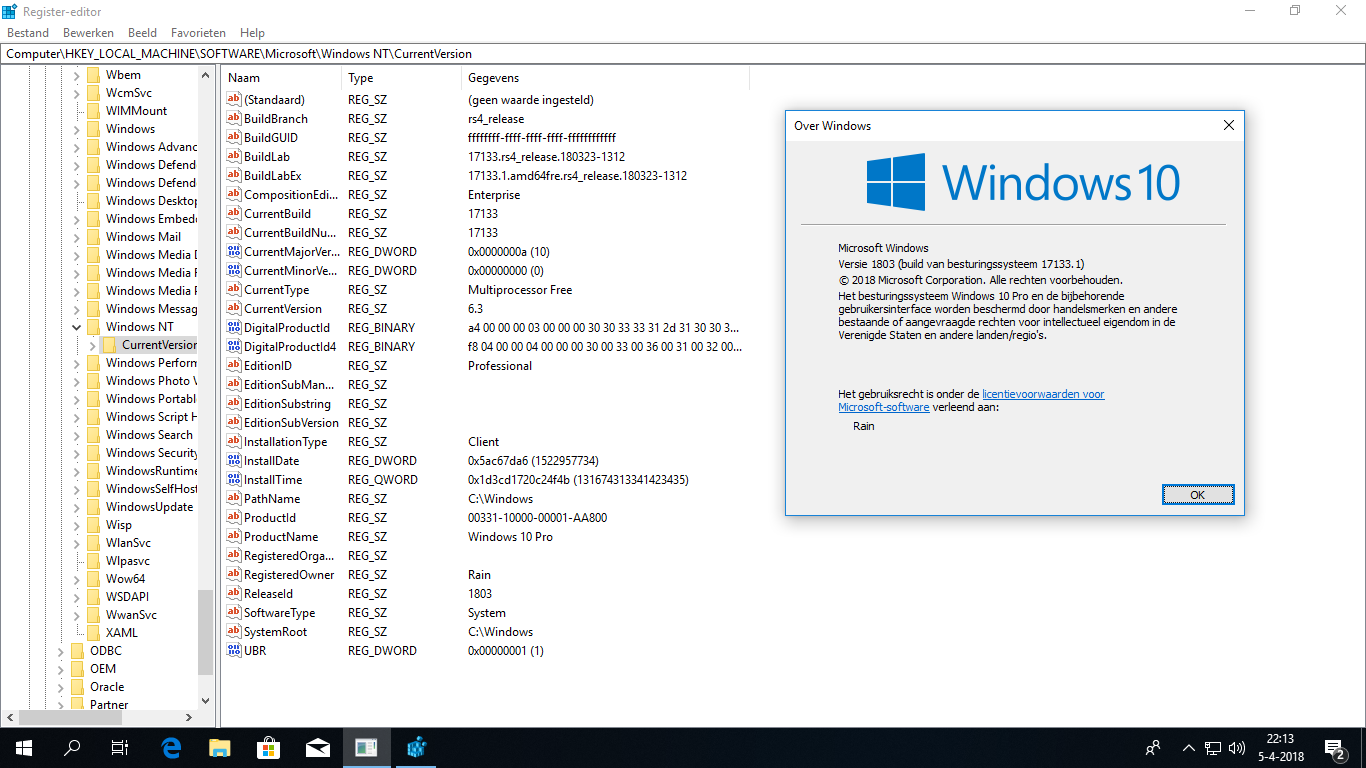
Task: Launch Microsoft Edge from the taskbar
Action: [x=171, y=748]
